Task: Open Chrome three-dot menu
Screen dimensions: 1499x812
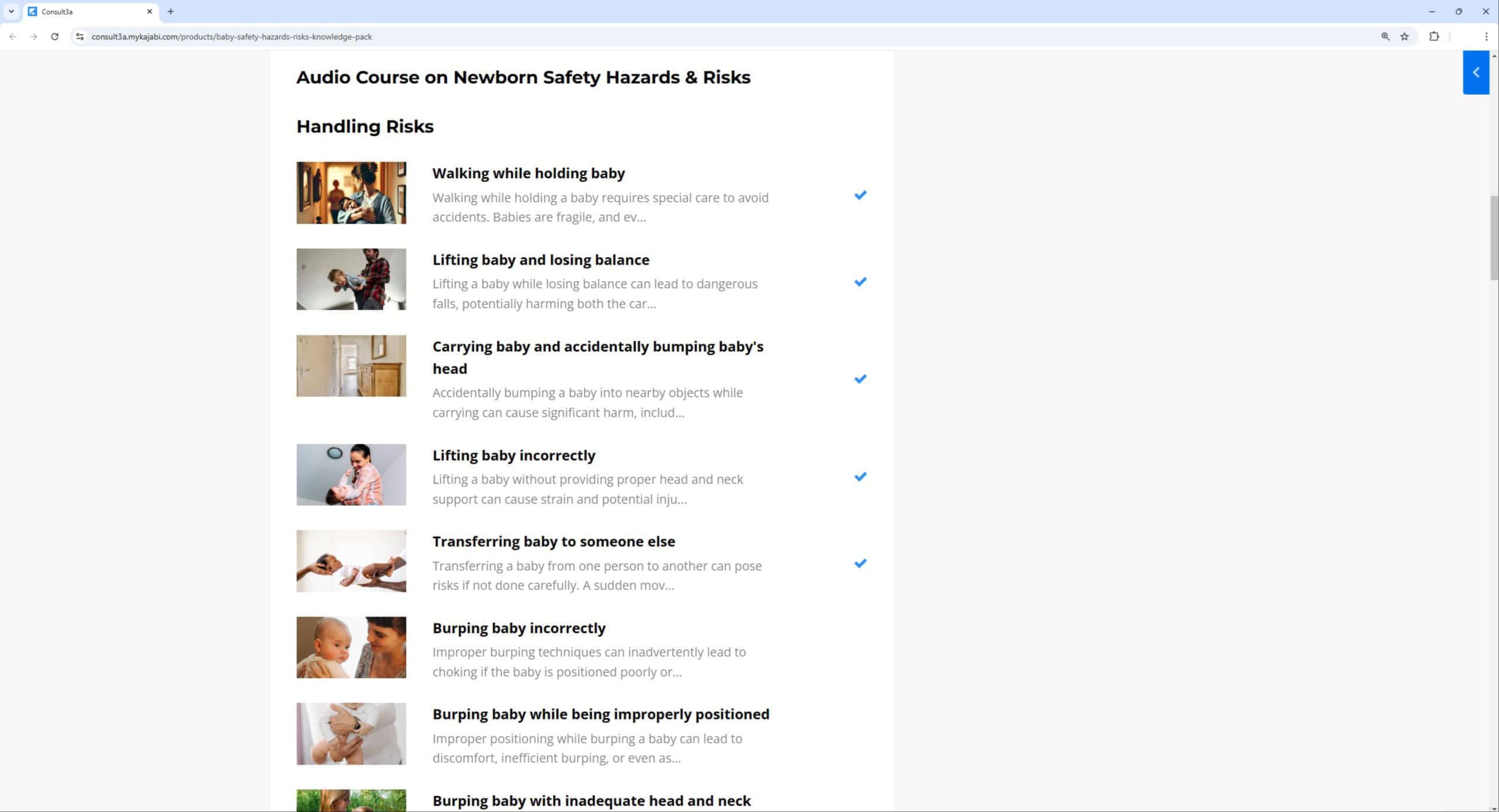Action: [x=1486, y=36]
